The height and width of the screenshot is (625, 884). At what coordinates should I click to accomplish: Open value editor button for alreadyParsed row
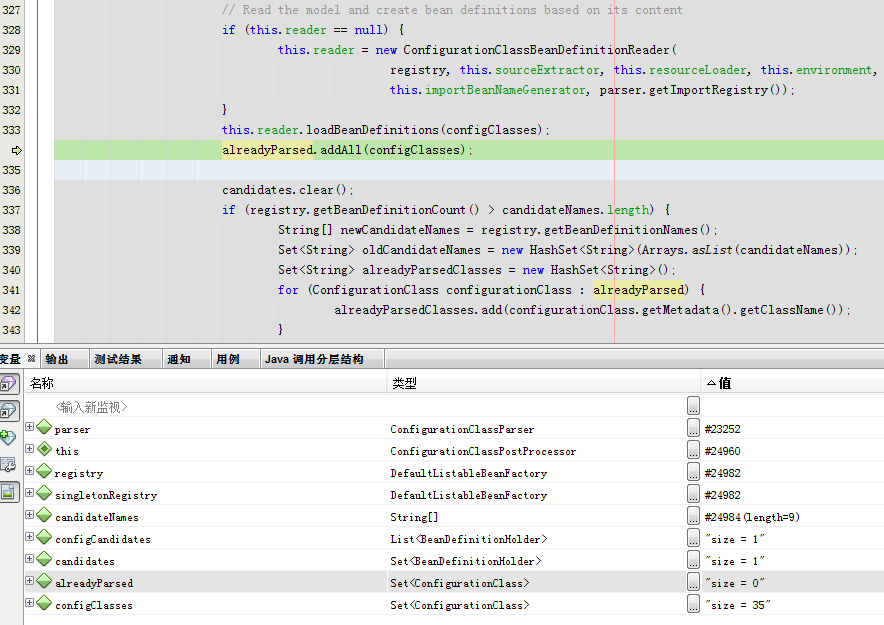[693, 581]
